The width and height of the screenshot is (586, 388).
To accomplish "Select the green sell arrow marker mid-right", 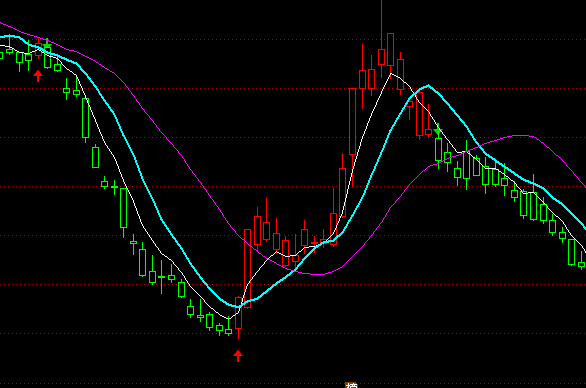I will pos(438,130).
